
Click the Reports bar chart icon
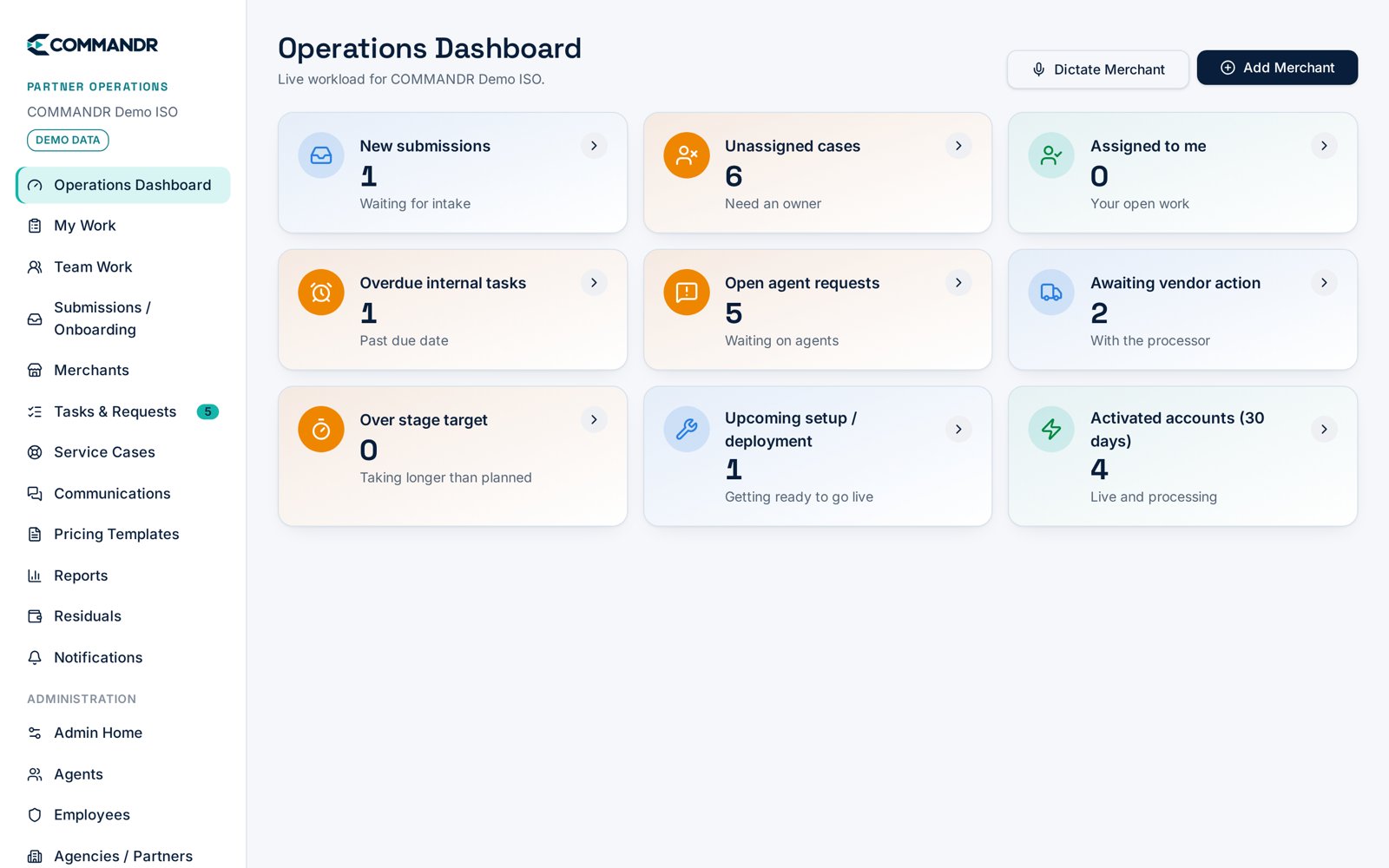[x=35, y=575]
